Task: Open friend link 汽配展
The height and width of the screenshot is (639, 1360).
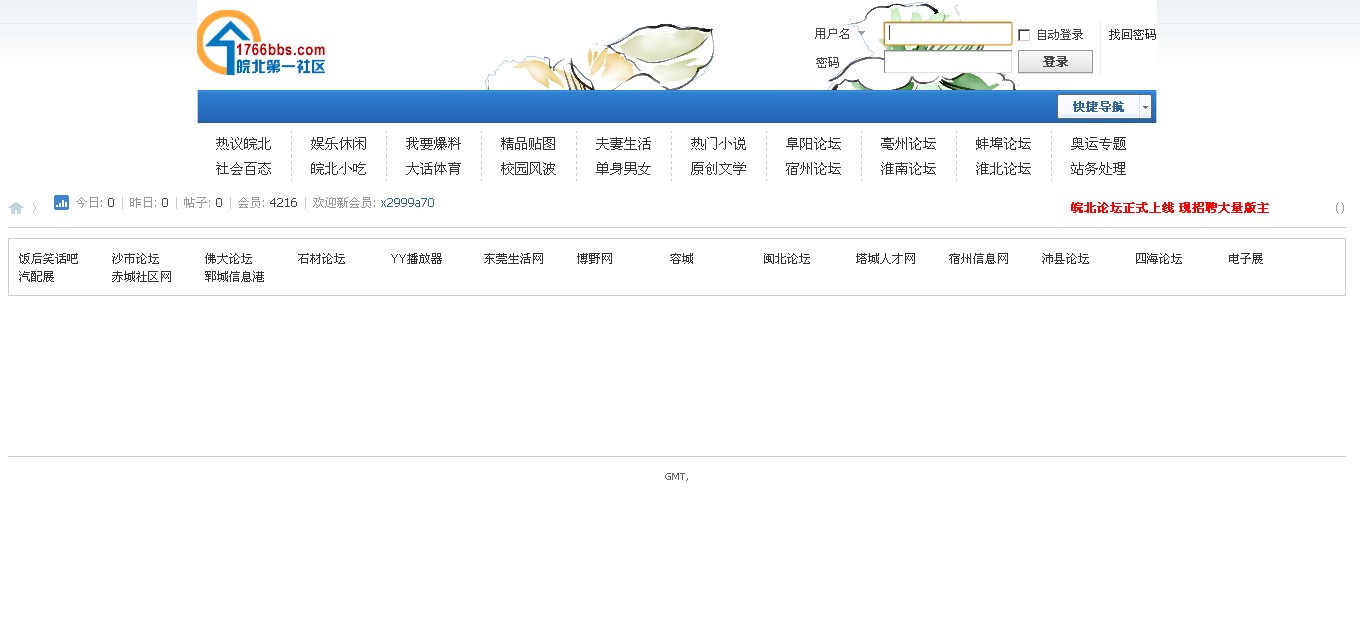Action: tap(36, 277)
